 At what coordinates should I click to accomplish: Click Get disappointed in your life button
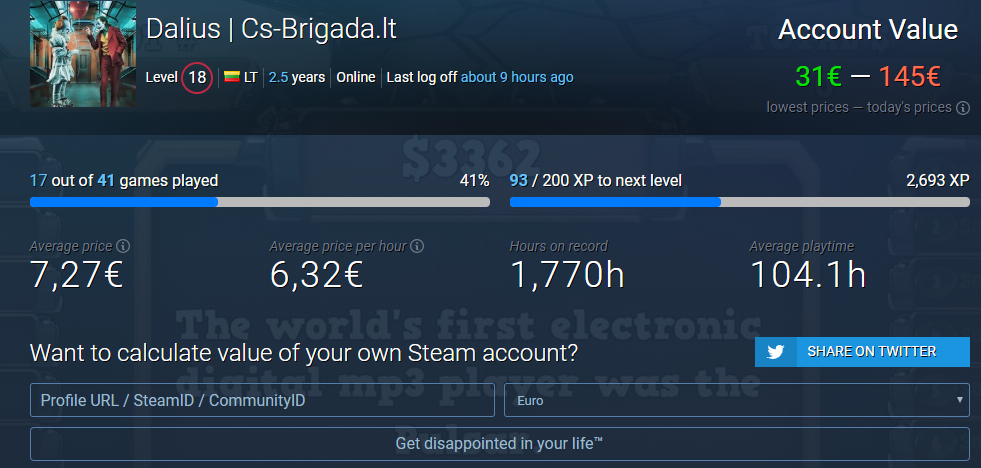500,444
